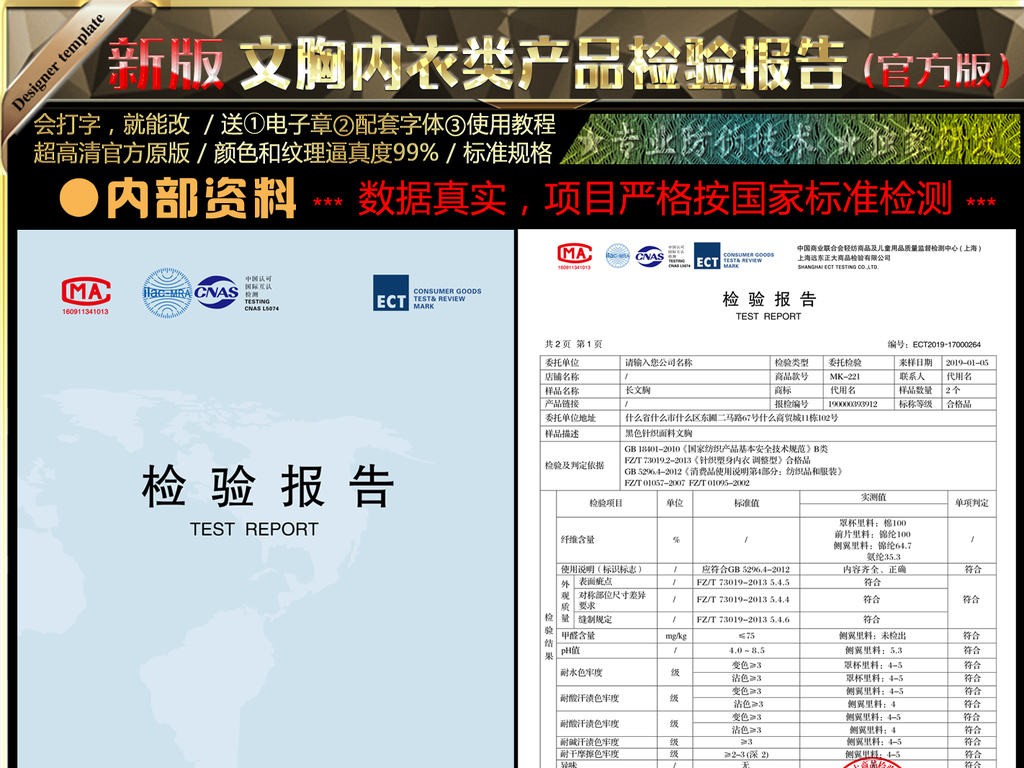Click the 表面疵点 row label
The height and width of the screenshot is (768, 1024).
(x=595, y=581)
